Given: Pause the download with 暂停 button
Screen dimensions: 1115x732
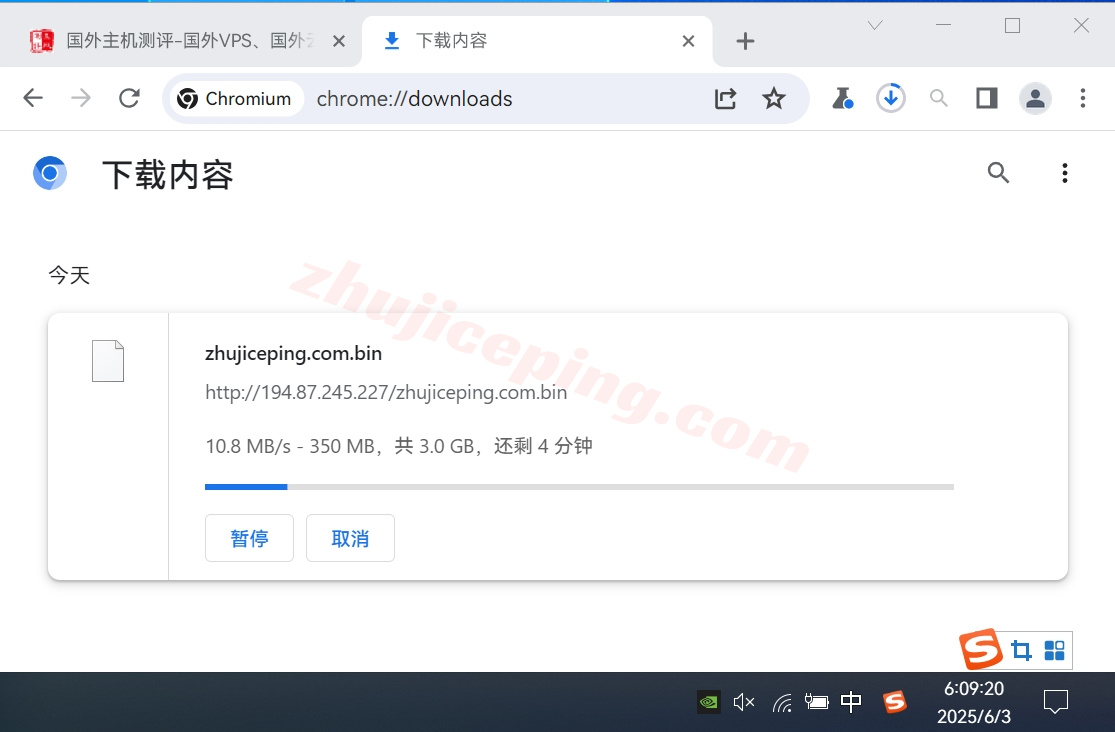Looking at the screenshot, I should click(x=250, y=538).
